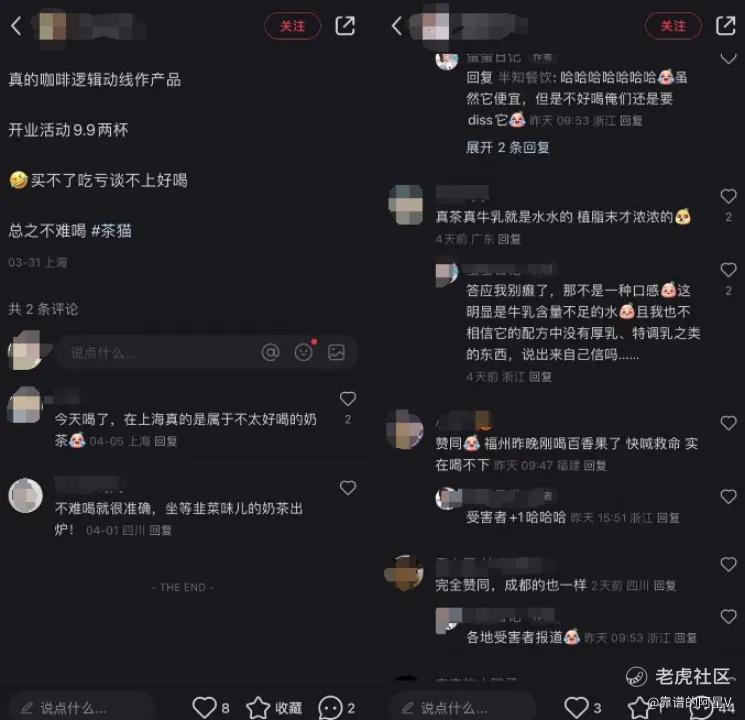This screenshot has width=745, height=720.
Task: Like the 真茶真牛乳 comment
Action: (728, 196)
